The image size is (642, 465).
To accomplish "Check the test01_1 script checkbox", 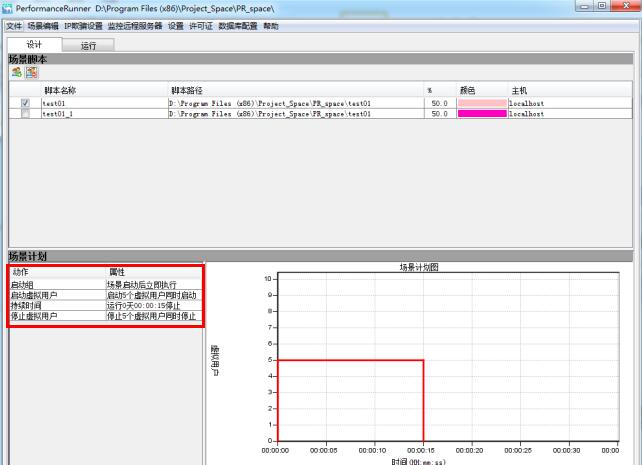I will (x=25, y=114).
